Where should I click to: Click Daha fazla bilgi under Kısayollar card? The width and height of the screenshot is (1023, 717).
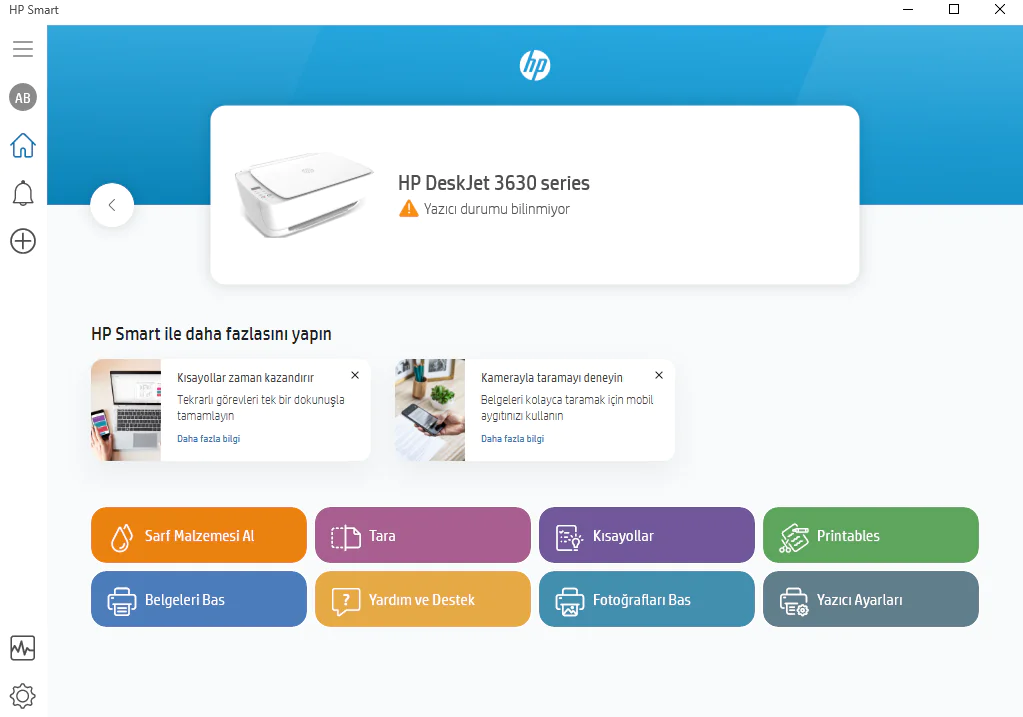pos(209,438)
